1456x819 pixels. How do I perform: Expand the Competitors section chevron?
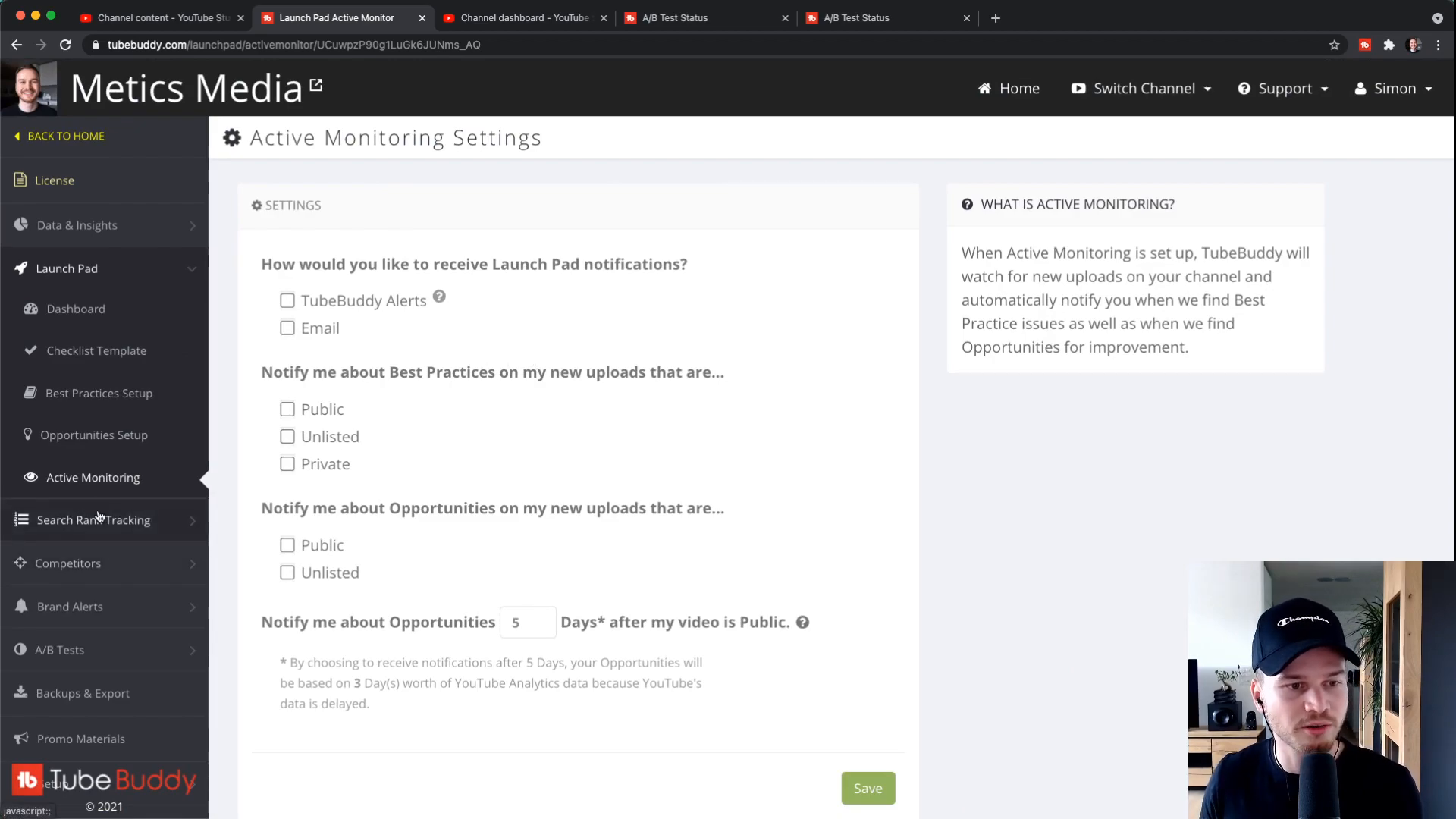coord(193,563)
